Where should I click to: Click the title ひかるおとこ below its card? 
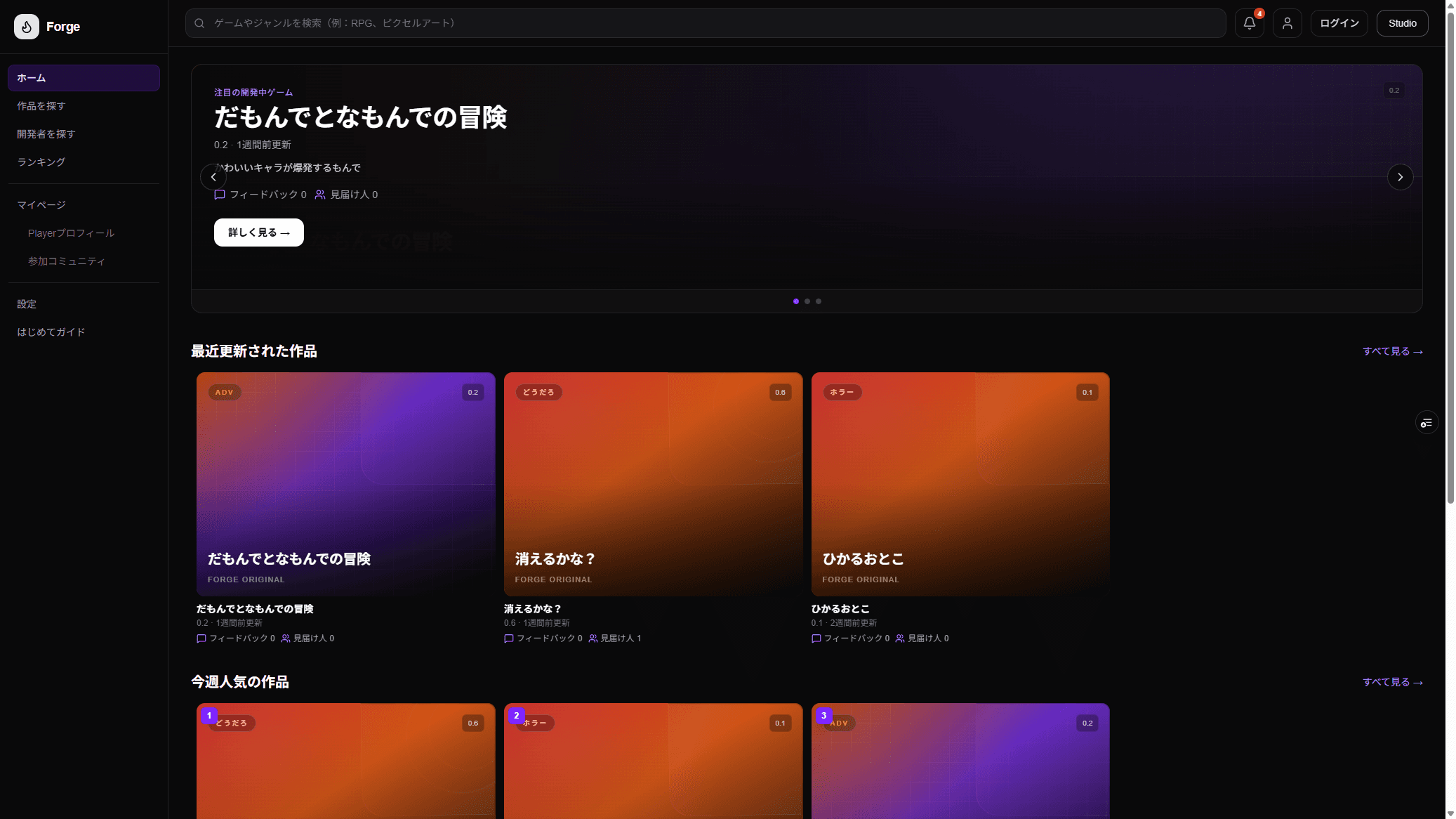840,609
